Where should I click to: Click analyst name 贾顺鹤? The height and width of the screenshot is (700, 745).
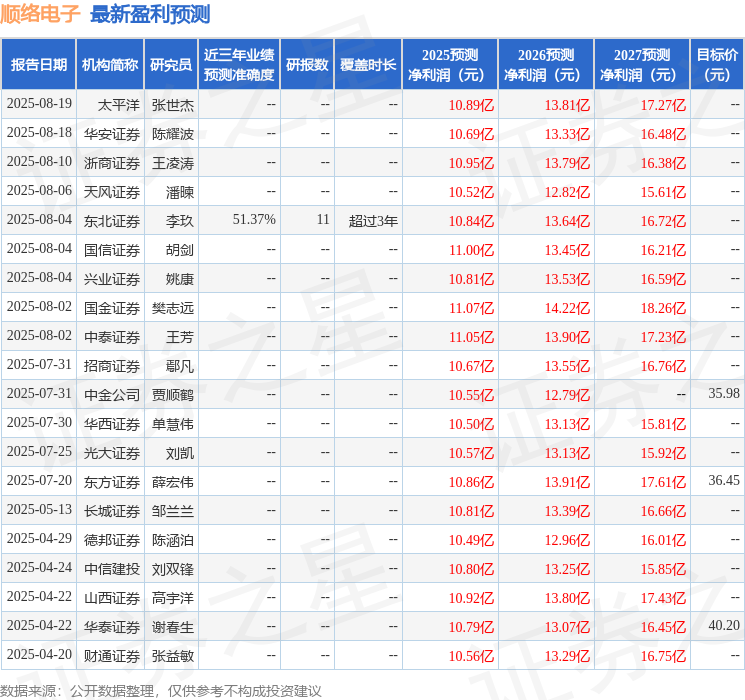coord(172,395)
